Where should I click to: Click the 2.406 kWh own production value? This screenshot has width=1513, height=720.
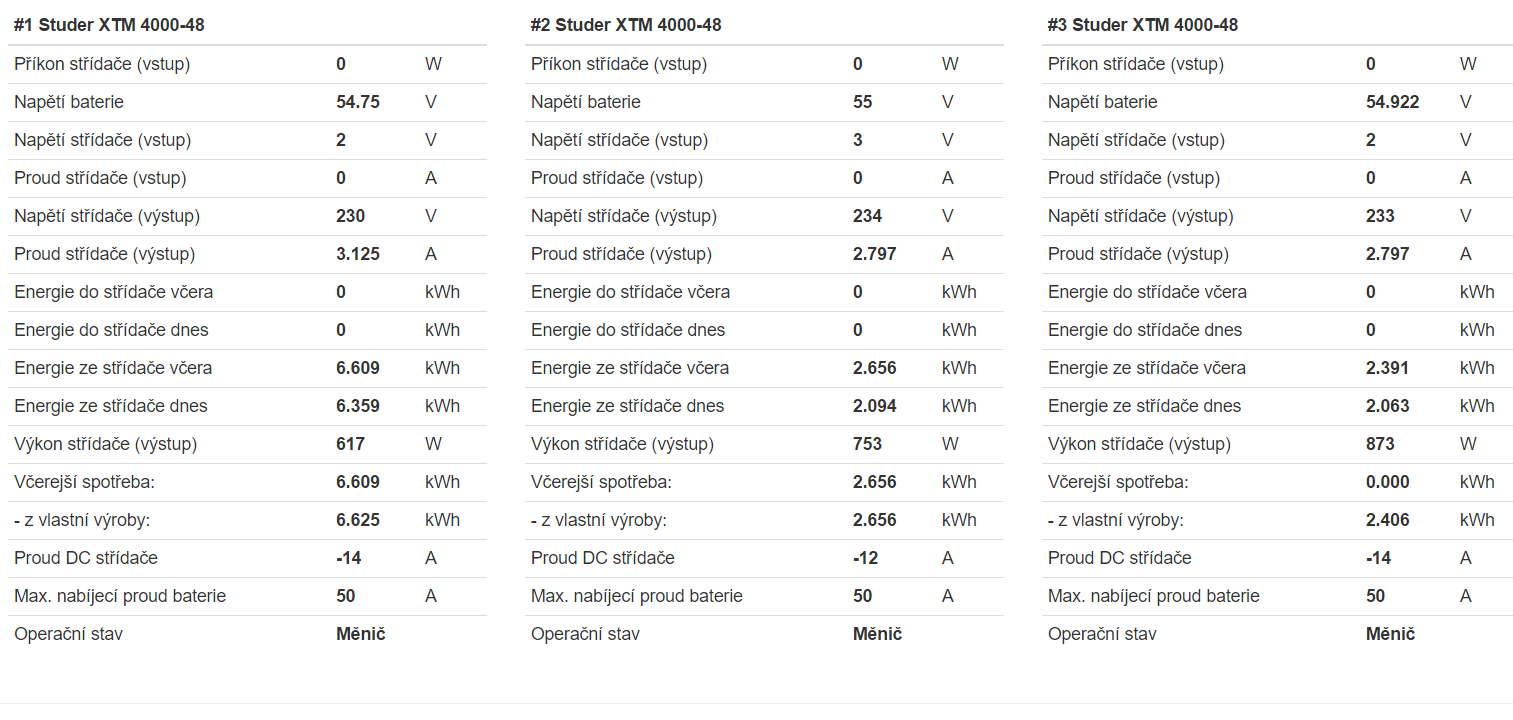coord(1388,520)
